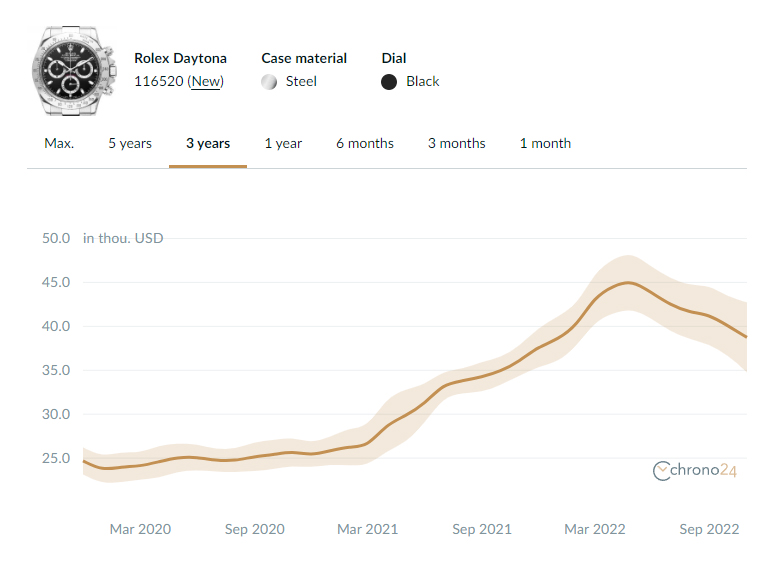The height and width of the screenshot is (570, 770).
Task: Click the Rolex Daytona title text
Action: click(180, 58)
